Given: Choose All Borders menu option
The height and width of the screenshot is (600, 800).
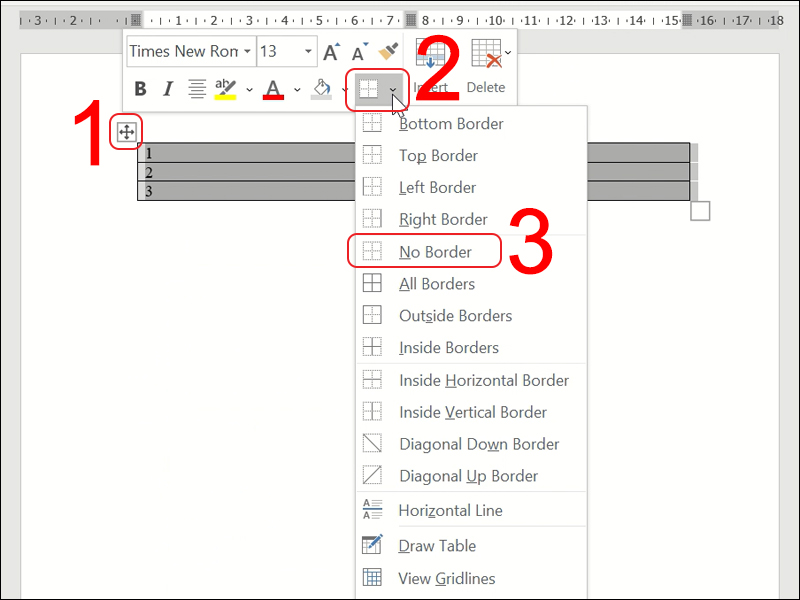Looking at the screenshot, I should point(437,284).
